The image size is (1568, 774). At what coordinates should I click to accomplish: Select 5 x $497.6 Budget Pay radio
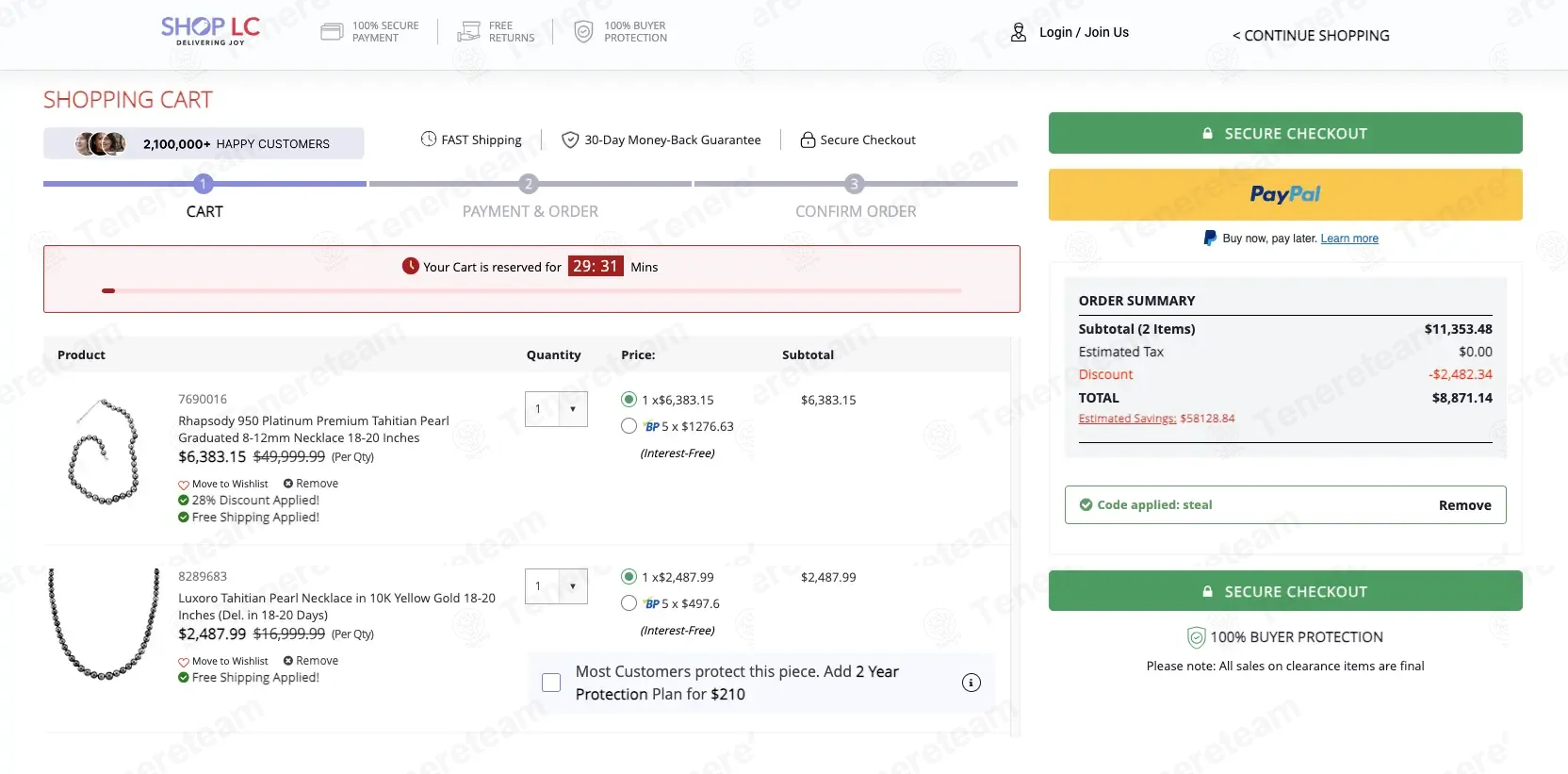point(629,603)
